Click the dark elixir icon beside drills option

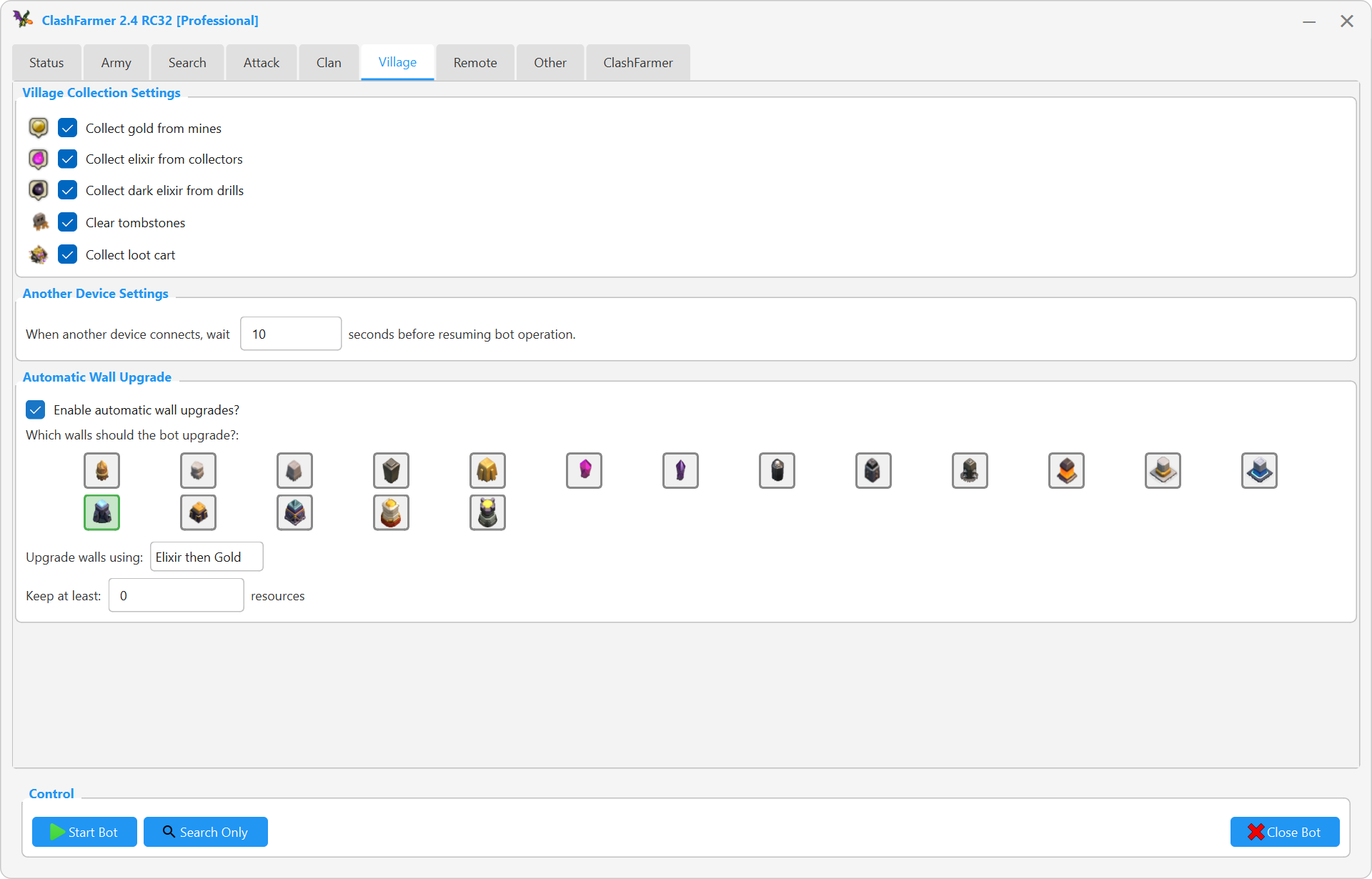39,190
